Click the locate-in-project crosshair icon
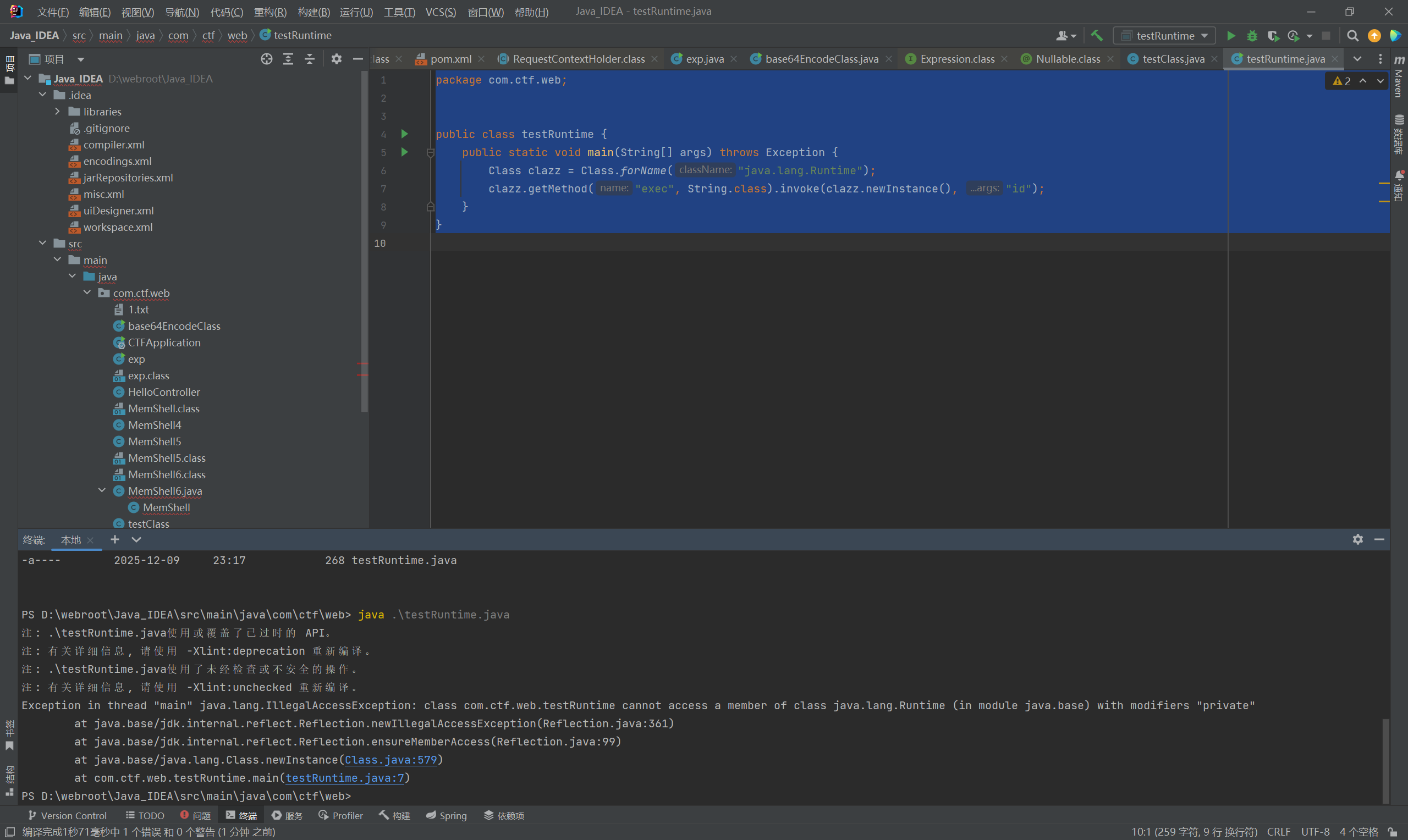The height and width of the screenshot is (840, 1408). tap(267, 59)
